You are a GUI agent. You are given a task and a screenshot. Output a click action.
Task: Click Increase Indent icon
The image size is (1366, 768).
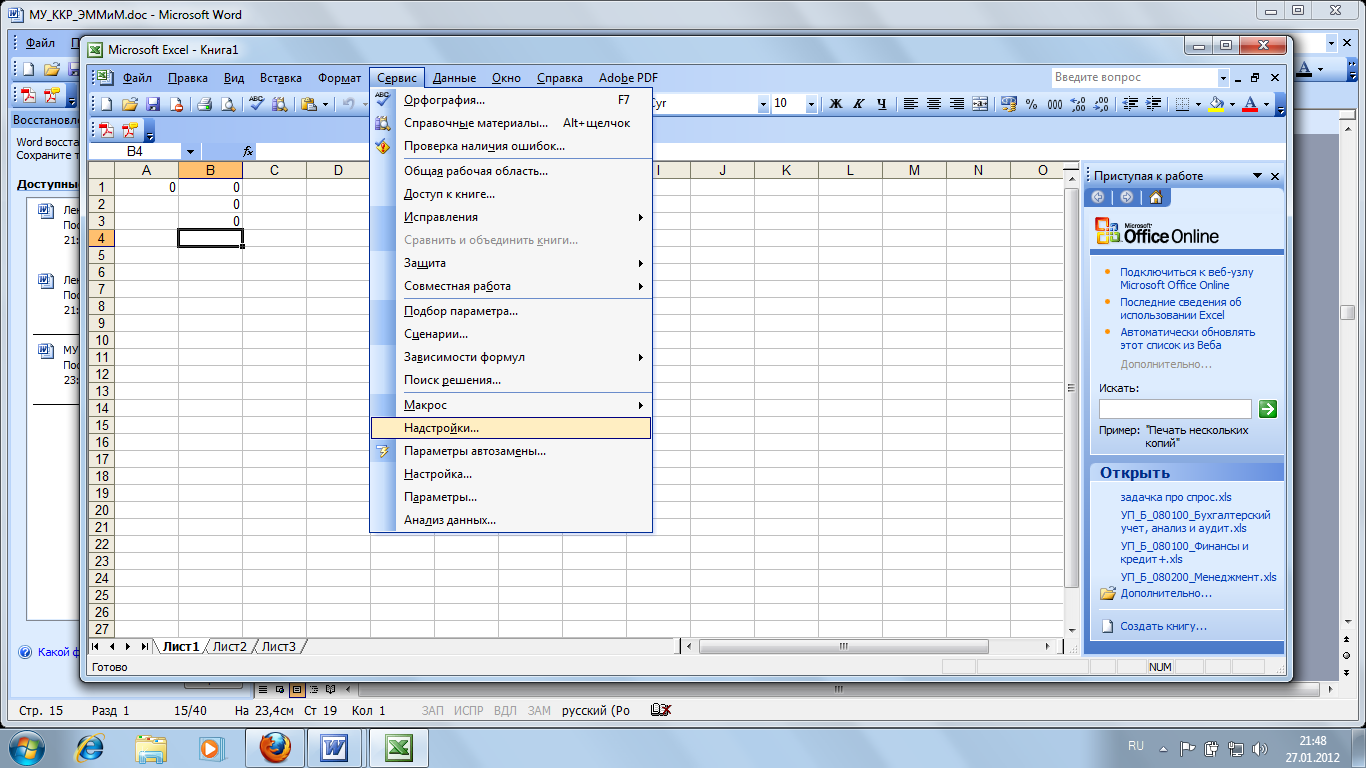(1154, 104)
